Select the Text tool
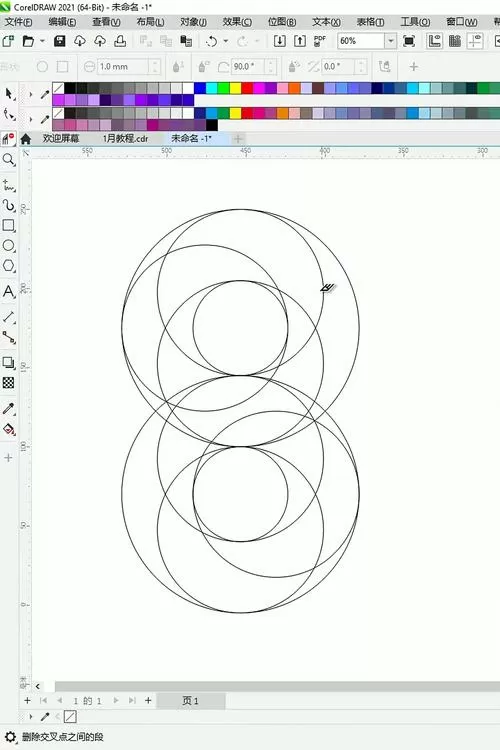The height and width of the screenshot is (750, 500). (9, 291)
